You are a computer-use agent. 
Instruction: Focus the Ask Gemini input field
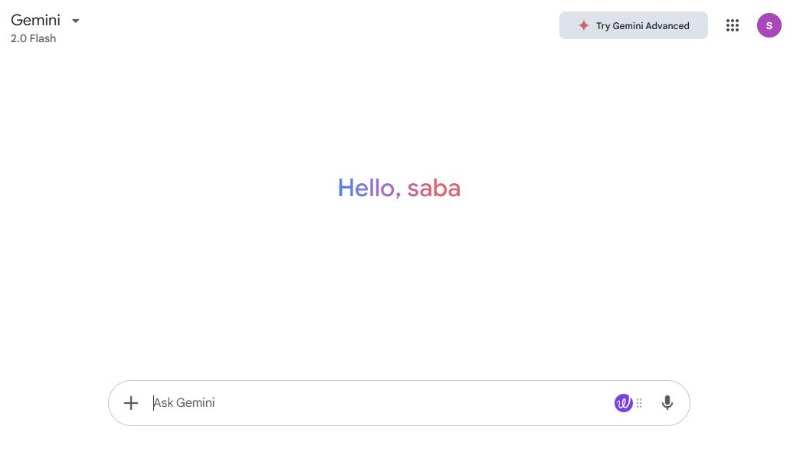click(x=380, y=403)
